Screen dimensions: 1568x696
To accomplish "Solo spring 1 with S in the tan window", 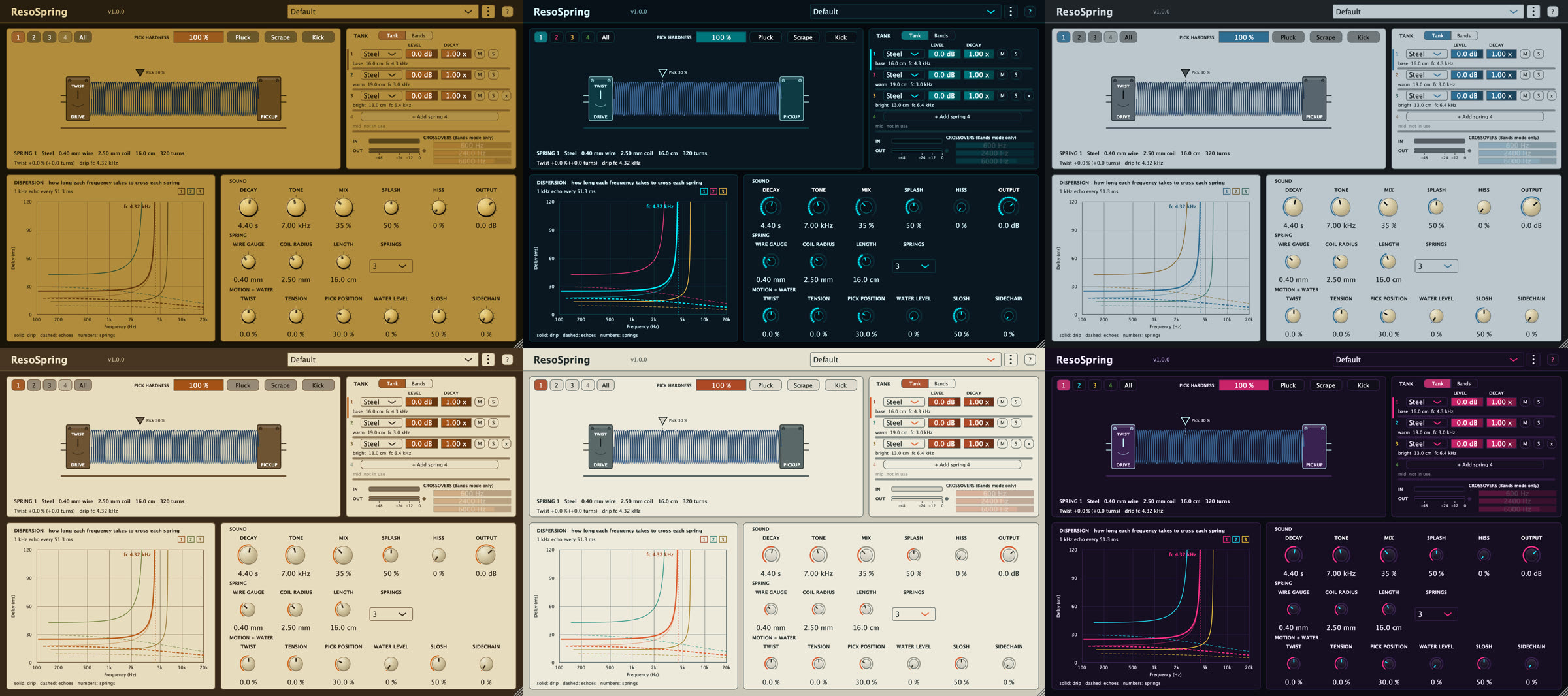I will click(x=493, y=402).
